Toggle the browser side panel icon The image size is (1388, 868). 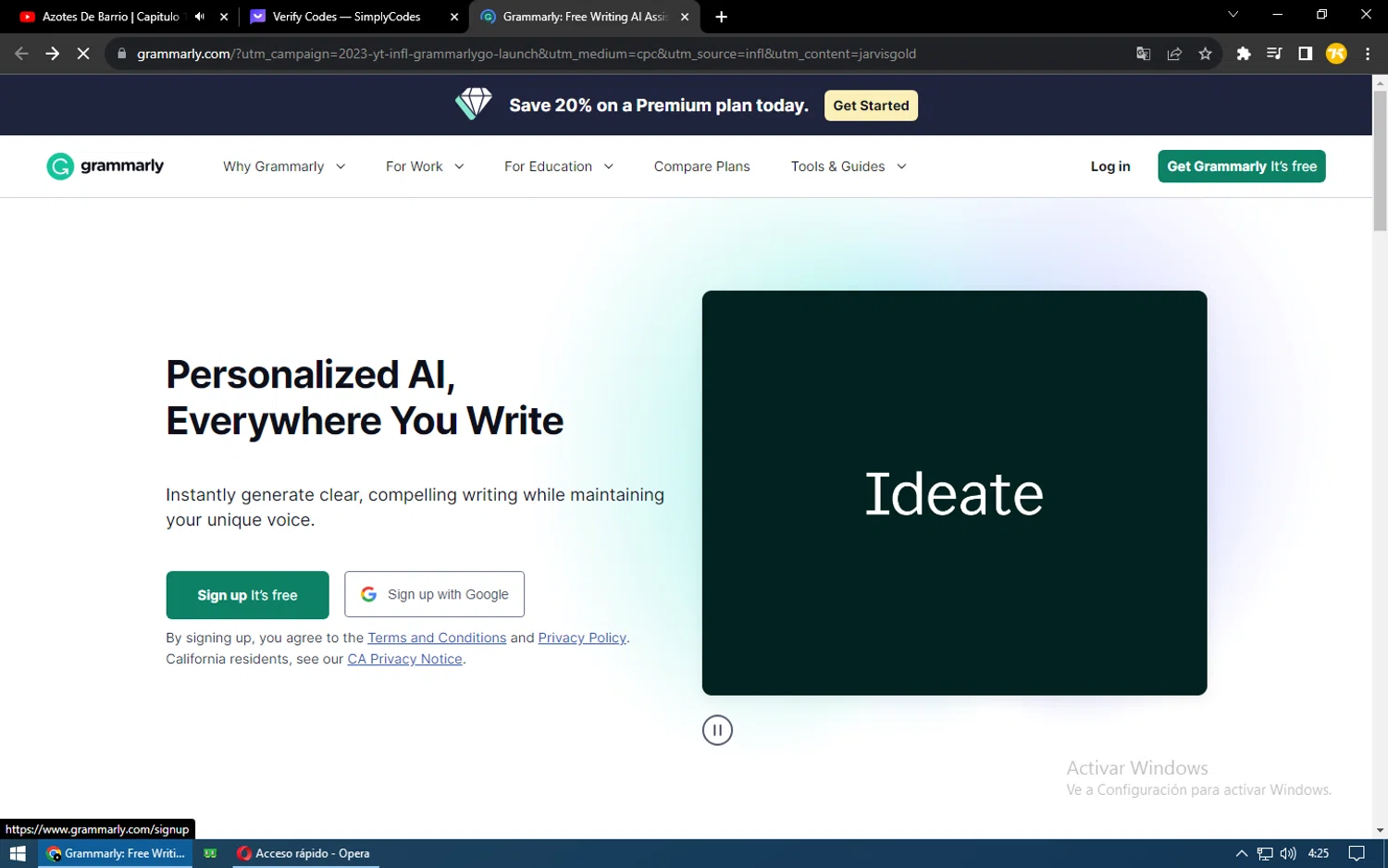point(1305,54)
